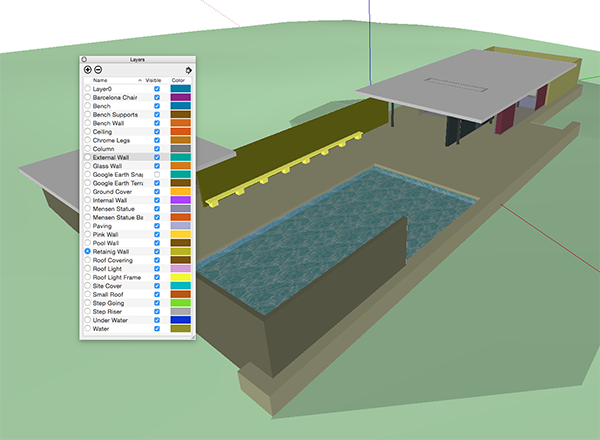This screenshot has height=440, width=600.
Task: Click the Add Layer plus icon
Action: point(87,70)
